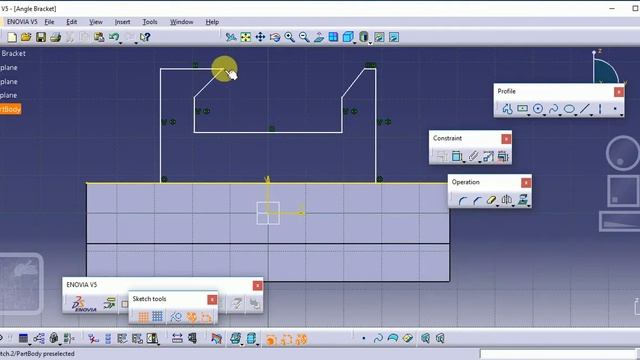Toggle the sketcher Grid display

click(x=143, y=317)
